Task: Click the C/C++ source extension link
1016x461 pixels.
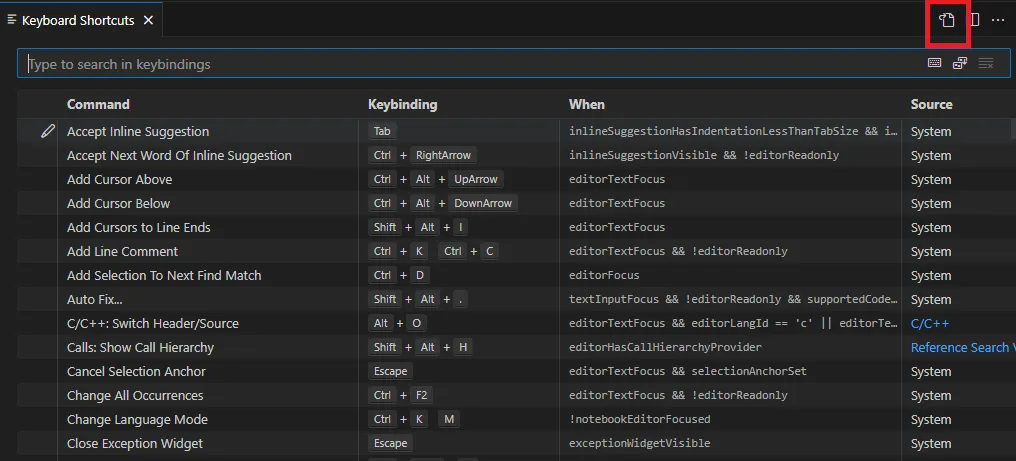Action: click(x=929, y=323)
